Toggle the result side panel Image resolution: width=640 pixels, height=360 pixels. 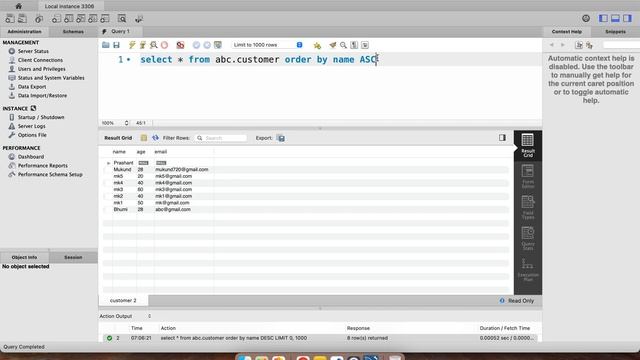502,138
